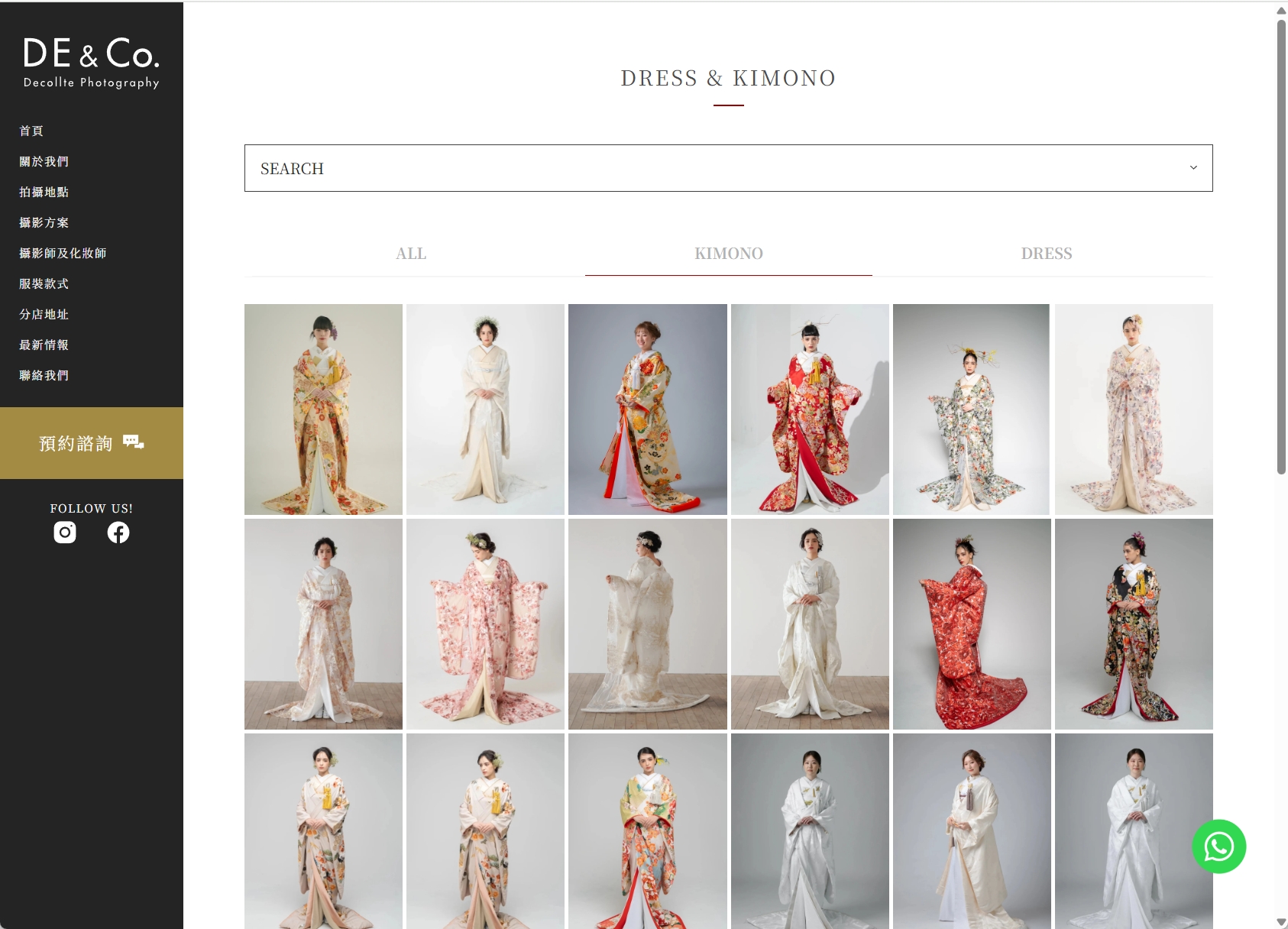1288x929 pixels.
Task: Open 攝影師及化妝師 in the sidebar
Action: tap(63, 253)
